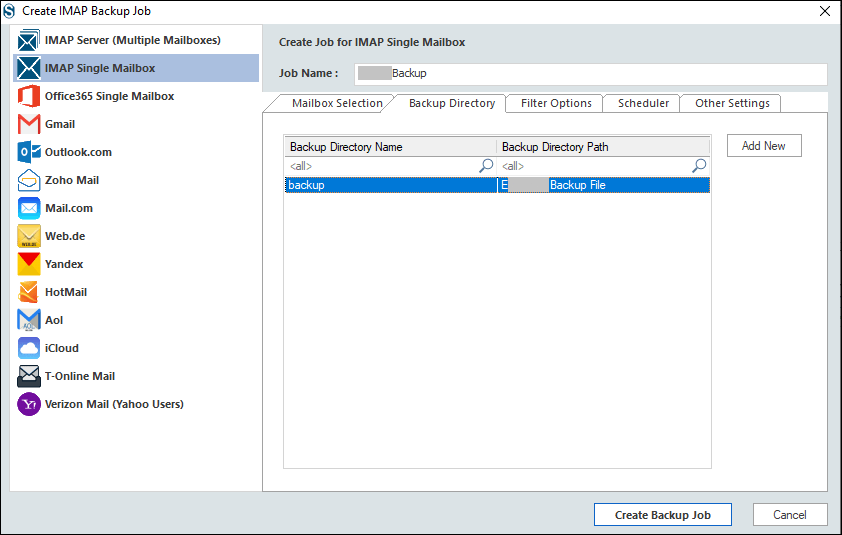Screen dimensions: 842x535
Task: Click the Zoho Mail envelope icon
Action: point(28,180)
